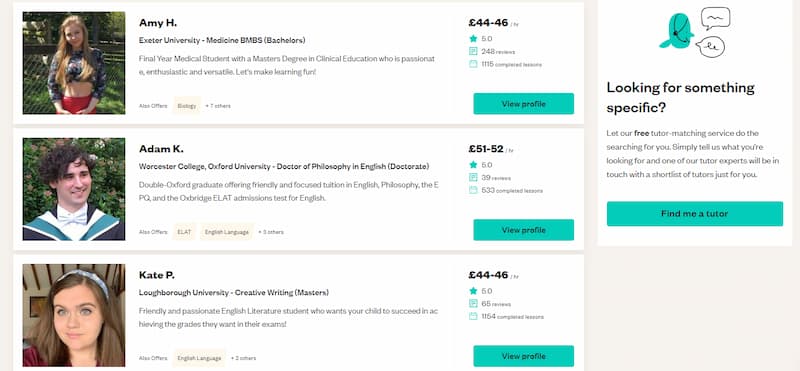Select Adam K.'s English Language tag
This screenshot has width=800, height=371.
click(227, 232)
